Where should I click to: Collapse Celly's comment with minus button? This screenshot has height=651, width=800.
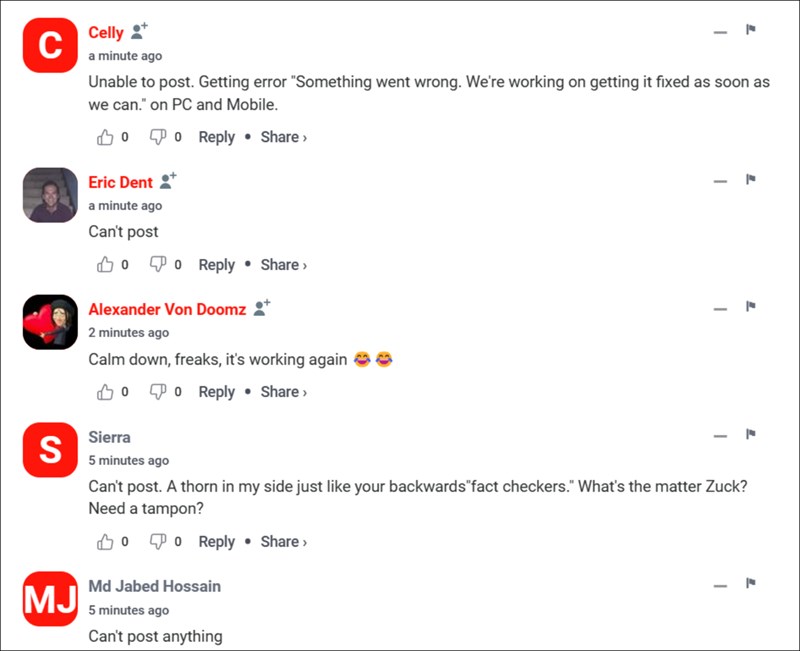click(720, 32)
